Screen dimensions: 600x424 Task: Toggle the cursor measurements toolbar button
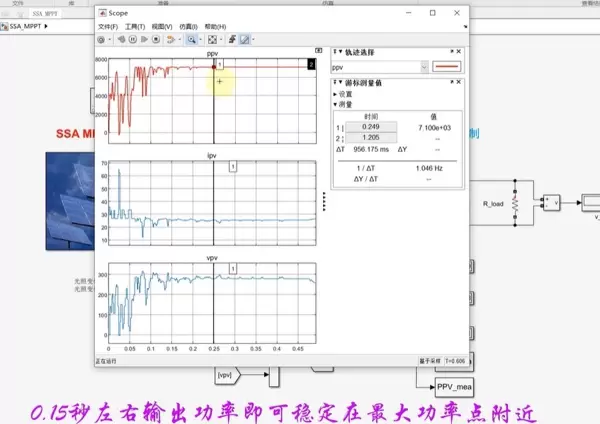[x=244, y=39]
